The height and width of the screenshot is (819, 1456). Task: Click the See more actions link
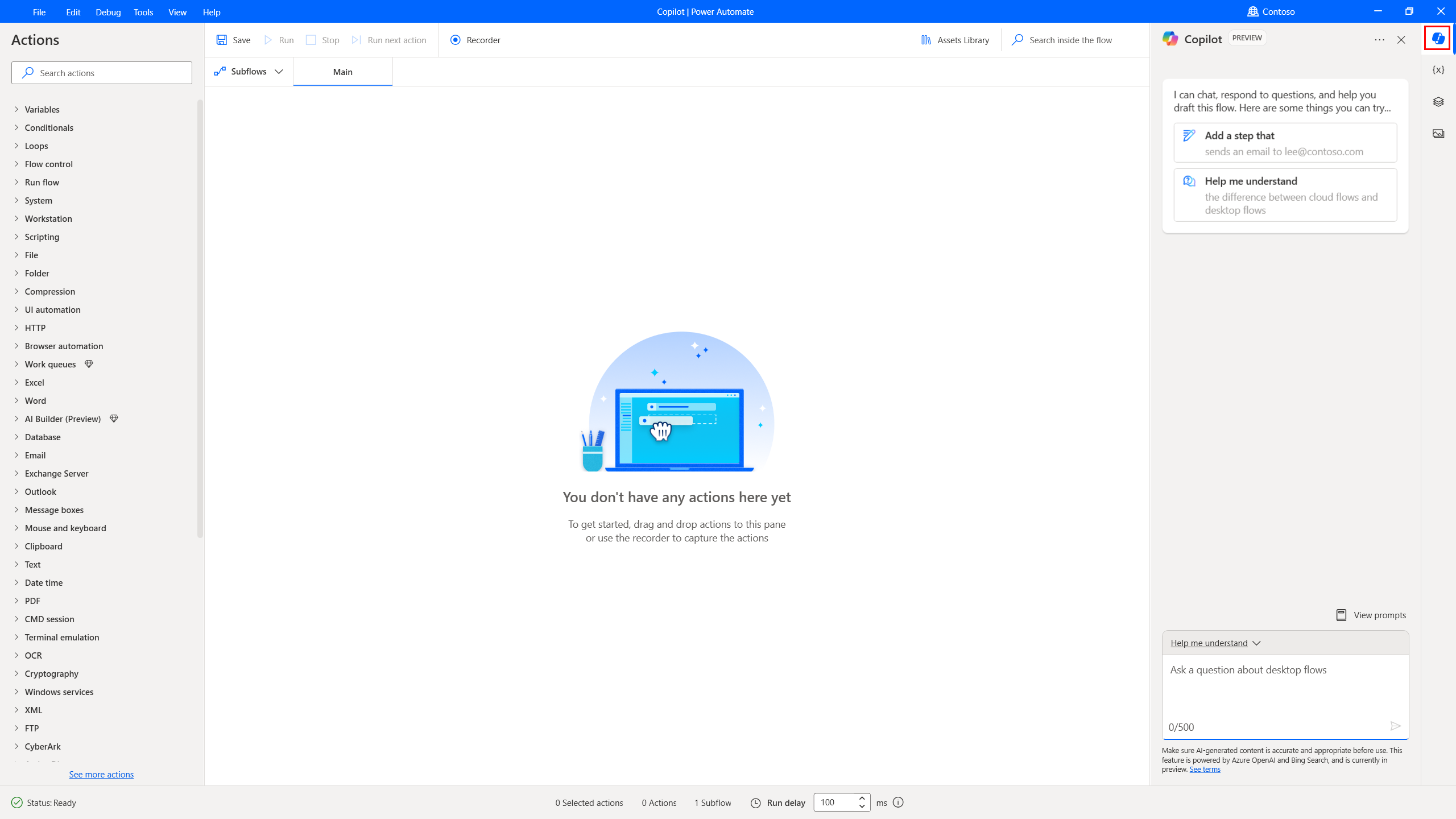coord(100,773)
